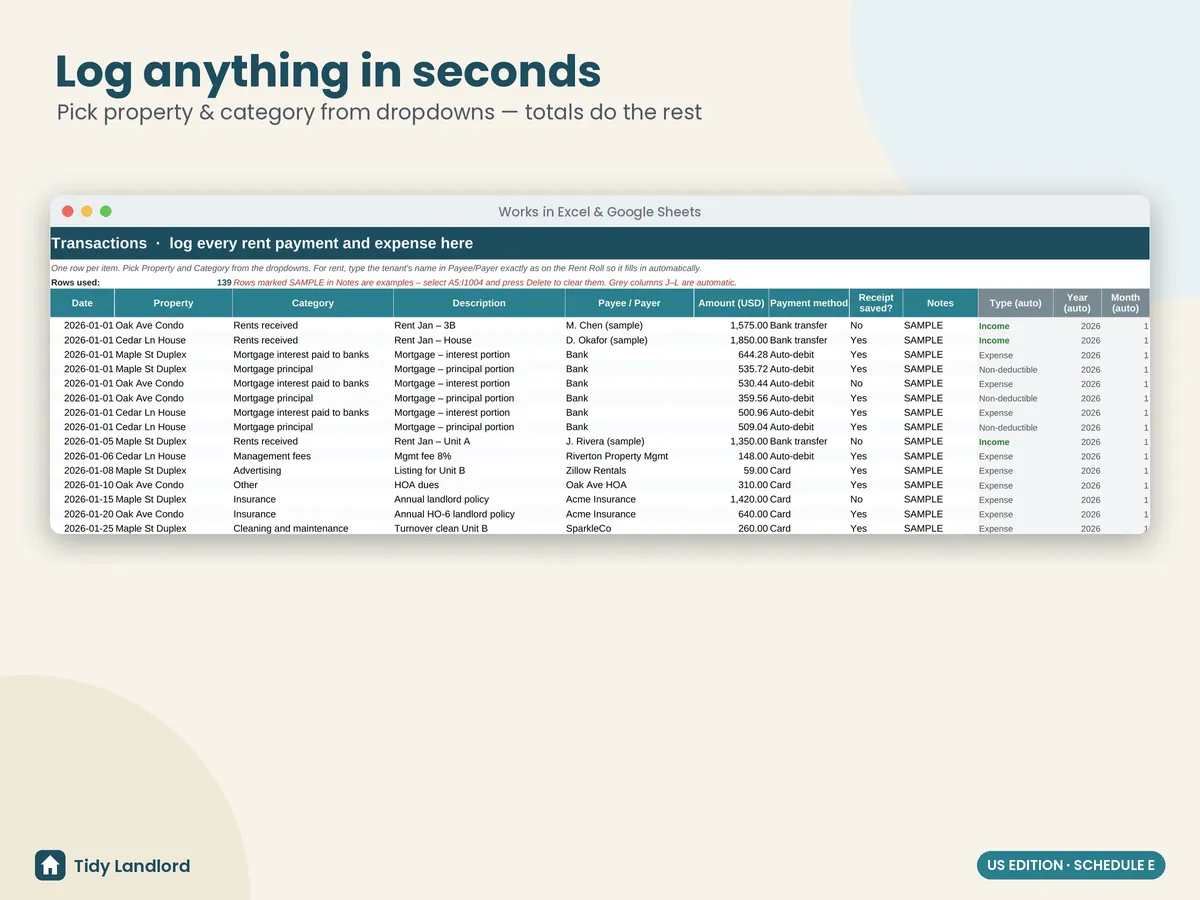1200x900 pixels.
Task: Select the 'Rent Jan – House' description cell
Action: click(479, 340)
